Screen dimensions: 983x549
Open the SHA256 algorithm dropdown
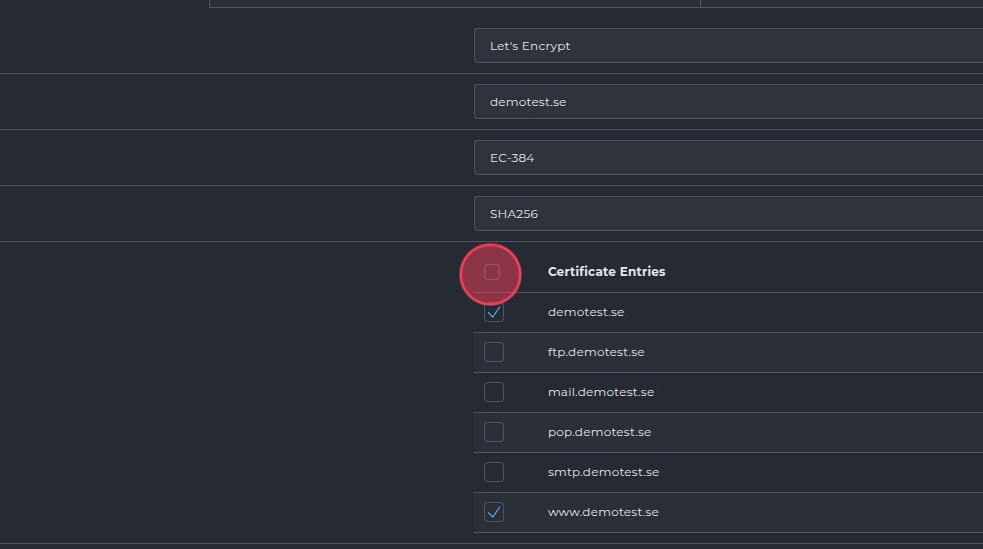(x=728, y=214)
